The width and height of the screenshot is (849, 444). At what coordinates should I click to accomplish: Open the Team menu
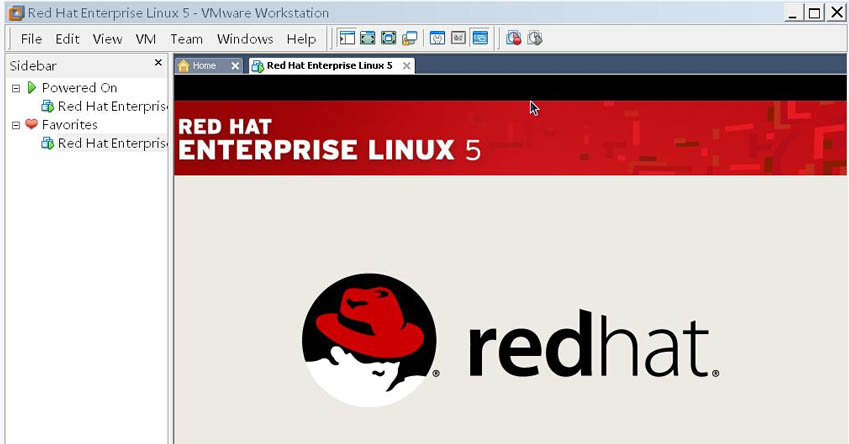186,39
